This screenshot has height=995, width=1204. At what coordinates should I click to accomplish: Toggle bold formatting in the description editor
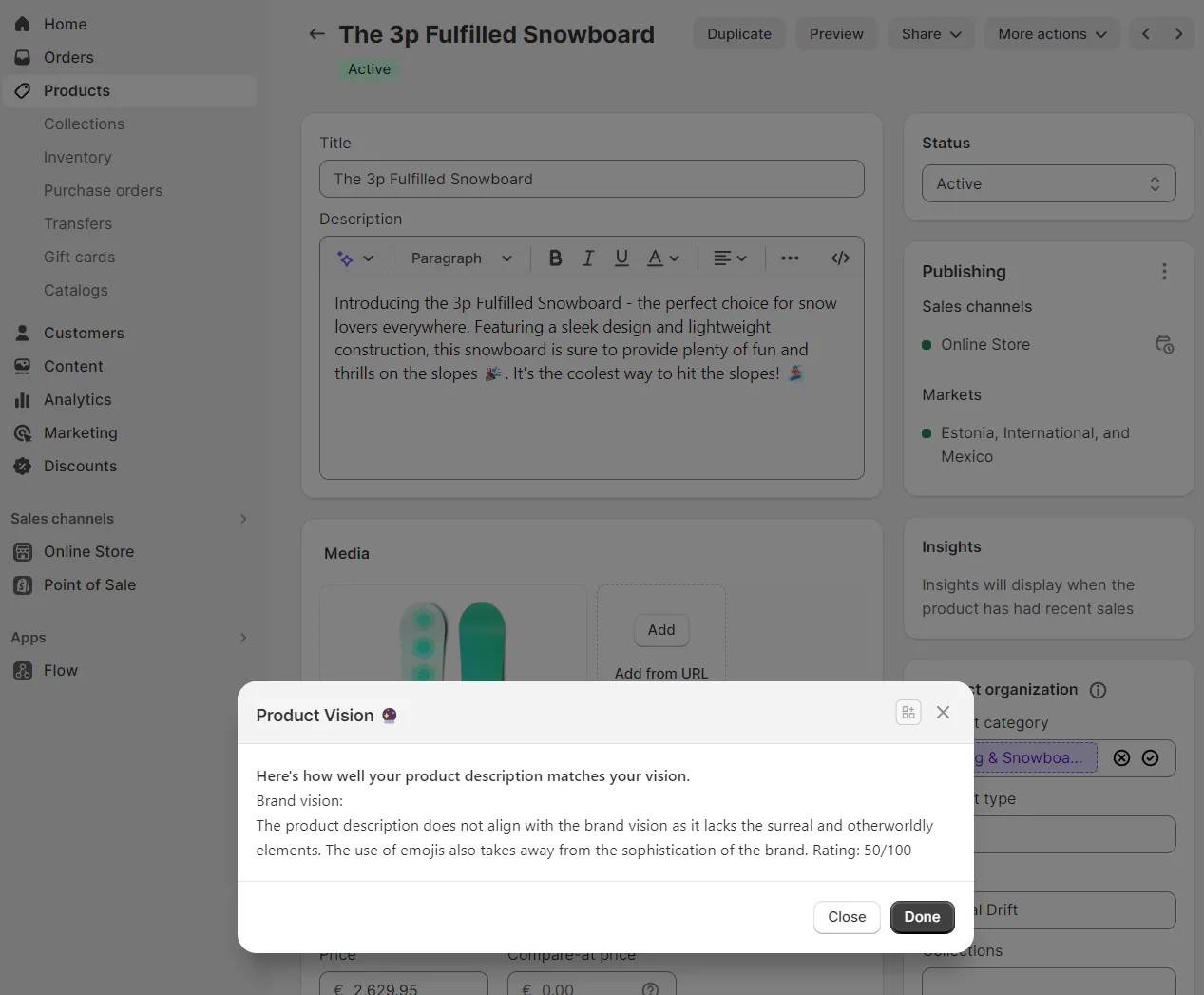click(x=555, y=258)
